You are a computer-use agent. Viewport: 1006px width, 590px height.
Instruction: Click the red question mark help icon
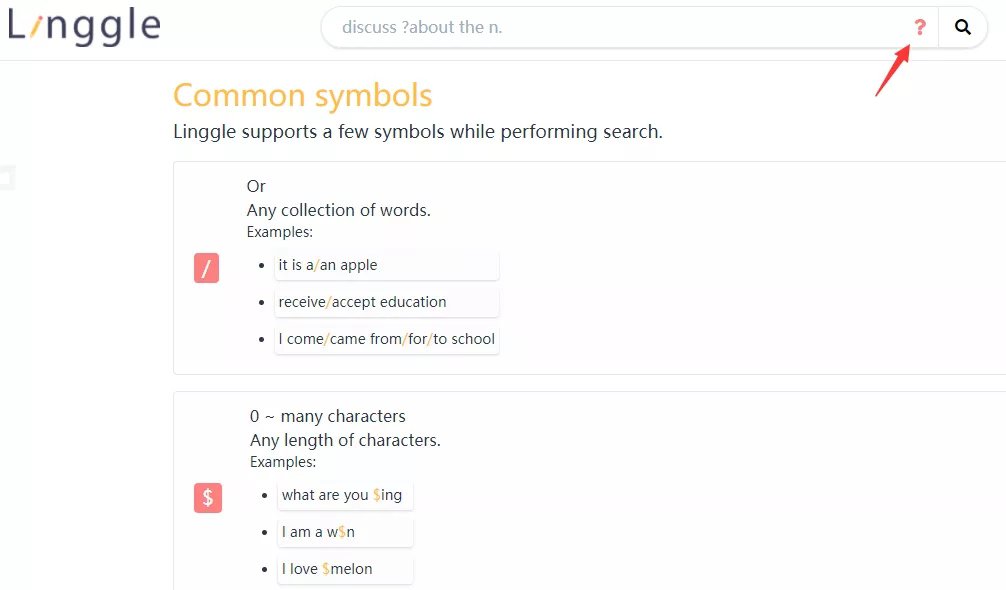click(x=920, y=27)
